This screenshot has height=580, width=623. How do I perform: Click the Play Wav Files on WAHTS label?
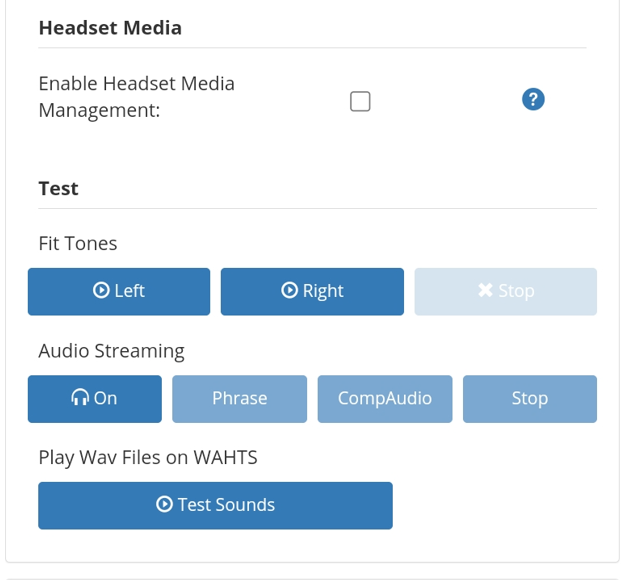[148, 457]
